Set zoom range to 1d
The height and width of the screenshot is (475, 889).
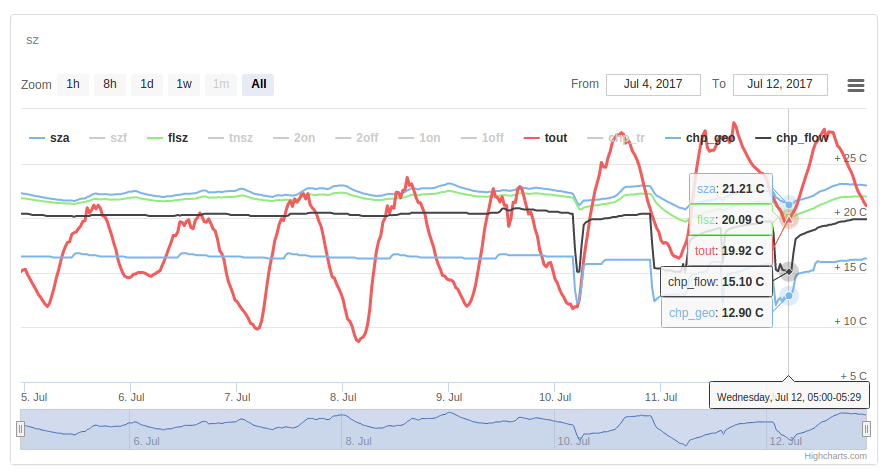point(147,84)
